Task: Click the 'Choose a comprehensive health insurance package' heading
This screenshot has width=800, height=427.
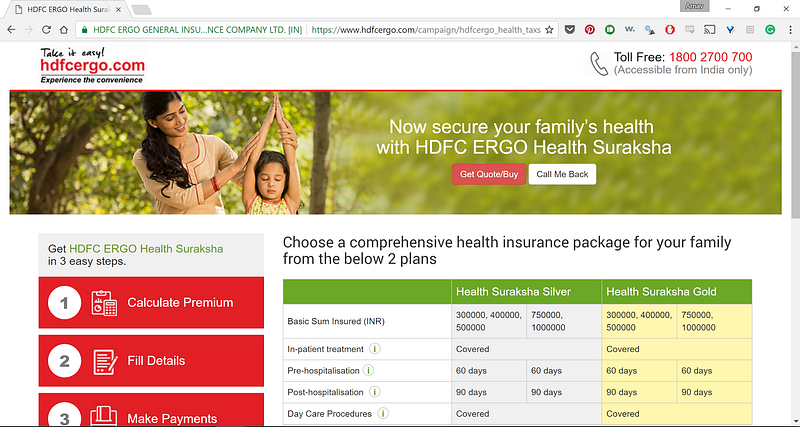Action: pos(507,250)
